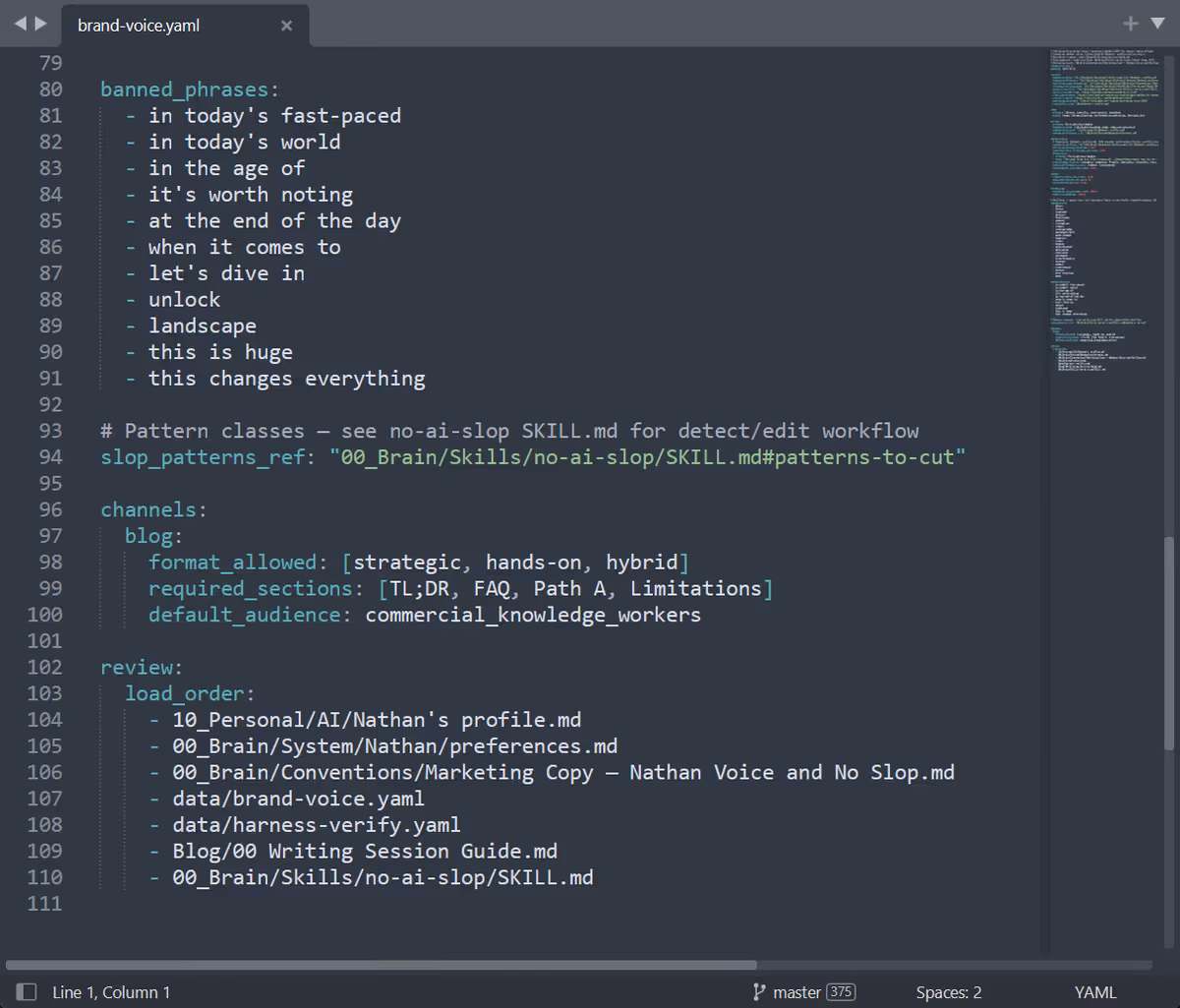This screenshot has height=1008, width=1180.
Task: Click the "this is huge" entry
Action: [220, 352]
